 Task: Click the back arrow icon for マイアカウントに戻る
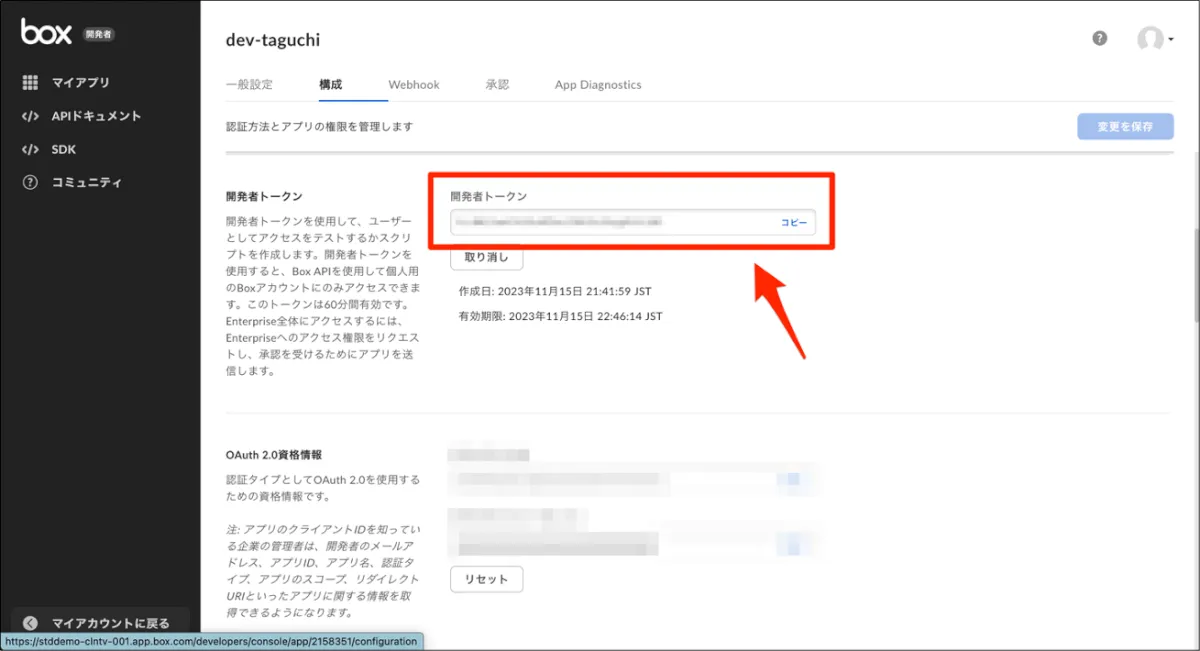(30, 623)
